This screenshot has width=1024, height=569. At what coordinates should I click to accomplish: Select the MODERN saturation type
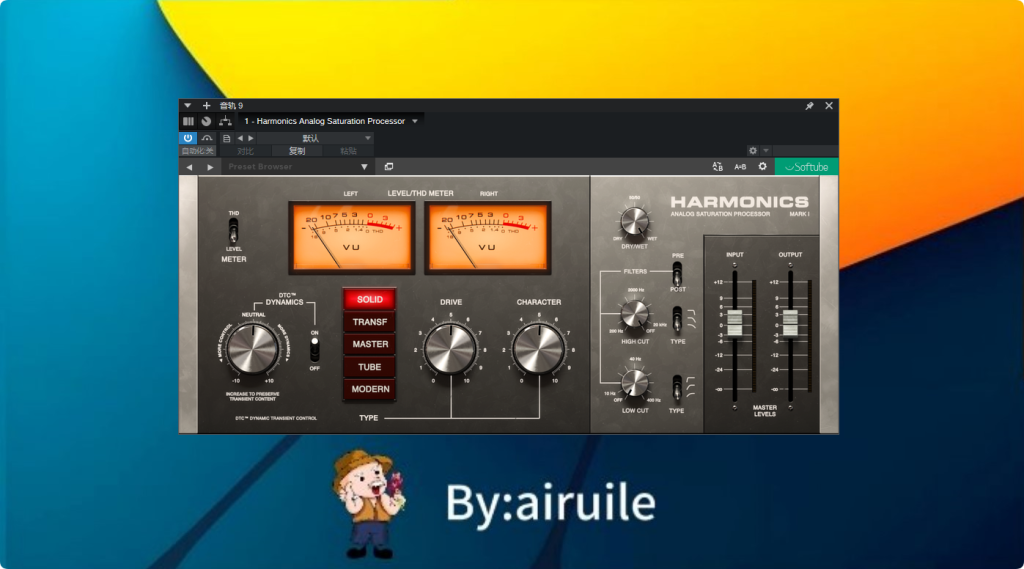(370, 389)
